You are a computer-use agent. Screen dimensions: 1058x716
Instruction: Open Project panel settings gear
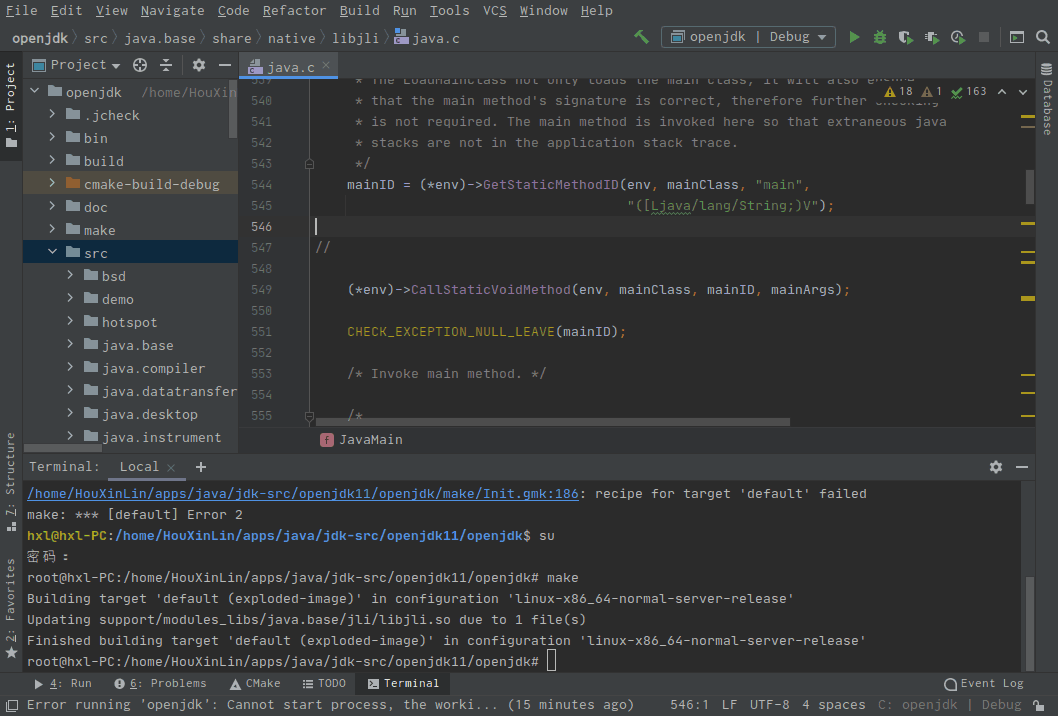pyautogui.click(x=198, y=65)
